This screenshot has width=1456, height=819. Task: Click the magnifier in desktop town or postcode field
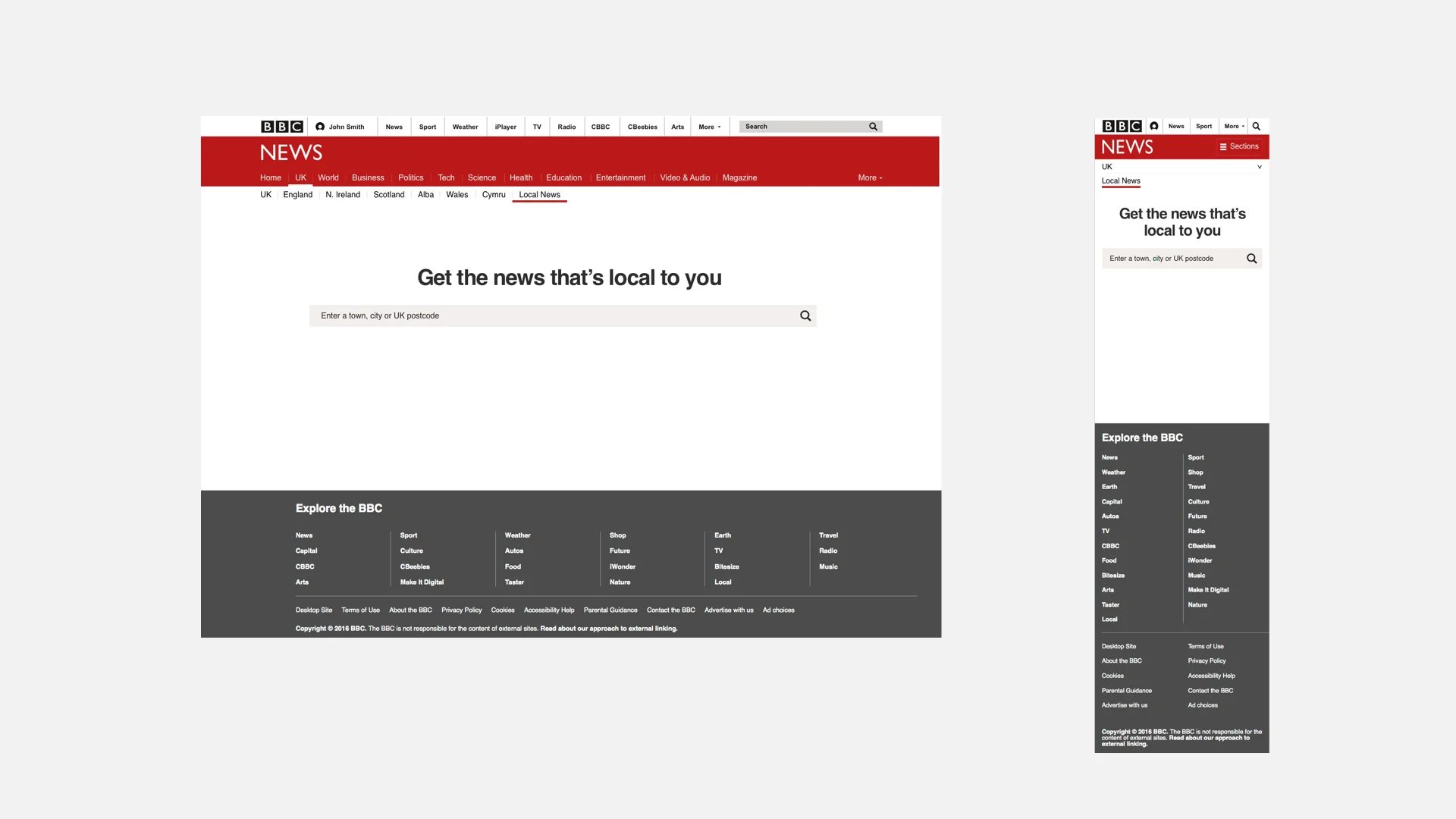tap(805, 315)
